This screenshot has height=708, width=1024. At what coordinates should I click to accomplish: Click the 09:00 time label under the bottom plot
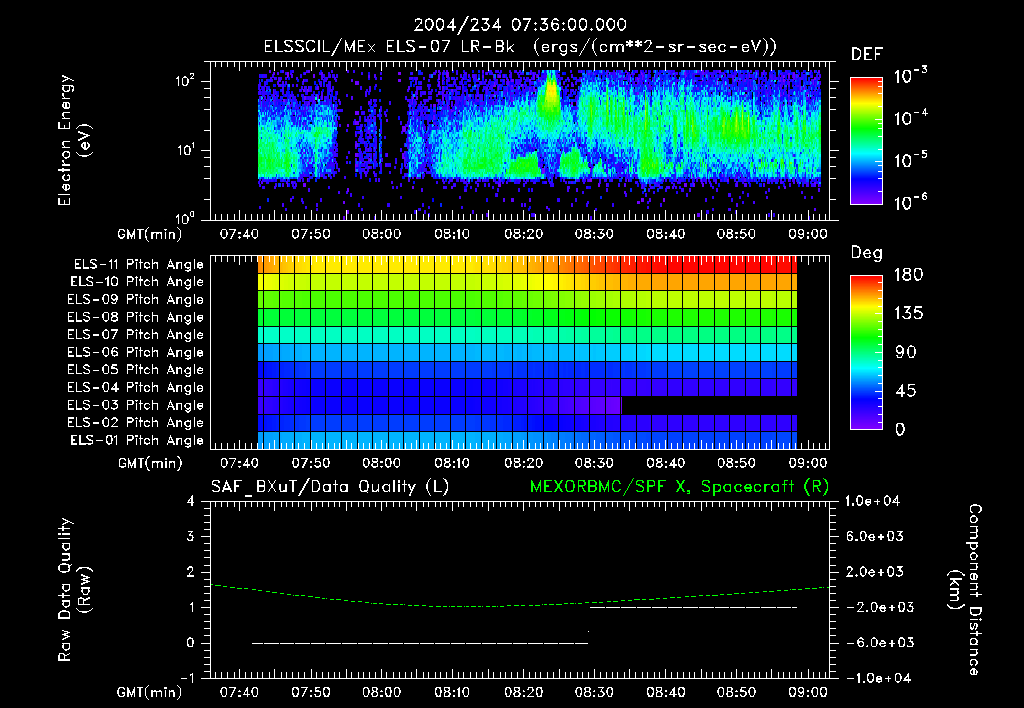point(808,692)
